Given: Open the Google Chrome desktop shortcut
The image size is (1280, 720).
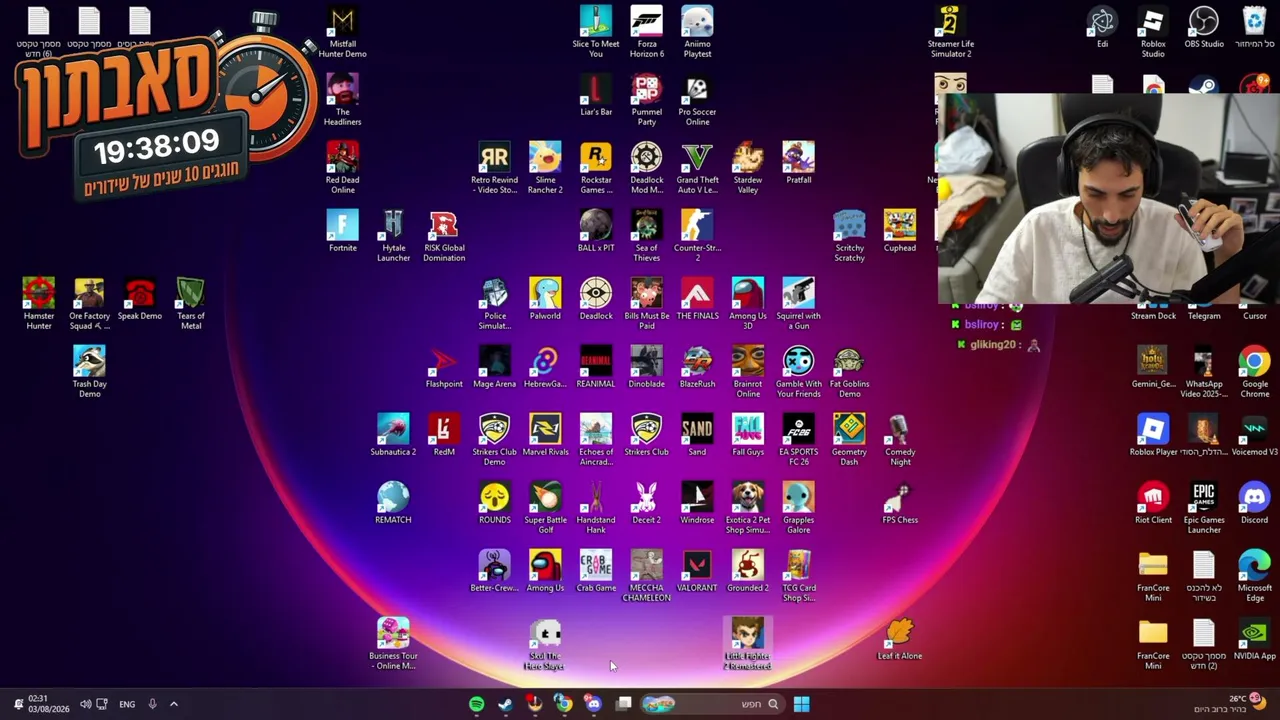Looking at the screenshot, I should pyautogui.click(x=1254, y=372).
